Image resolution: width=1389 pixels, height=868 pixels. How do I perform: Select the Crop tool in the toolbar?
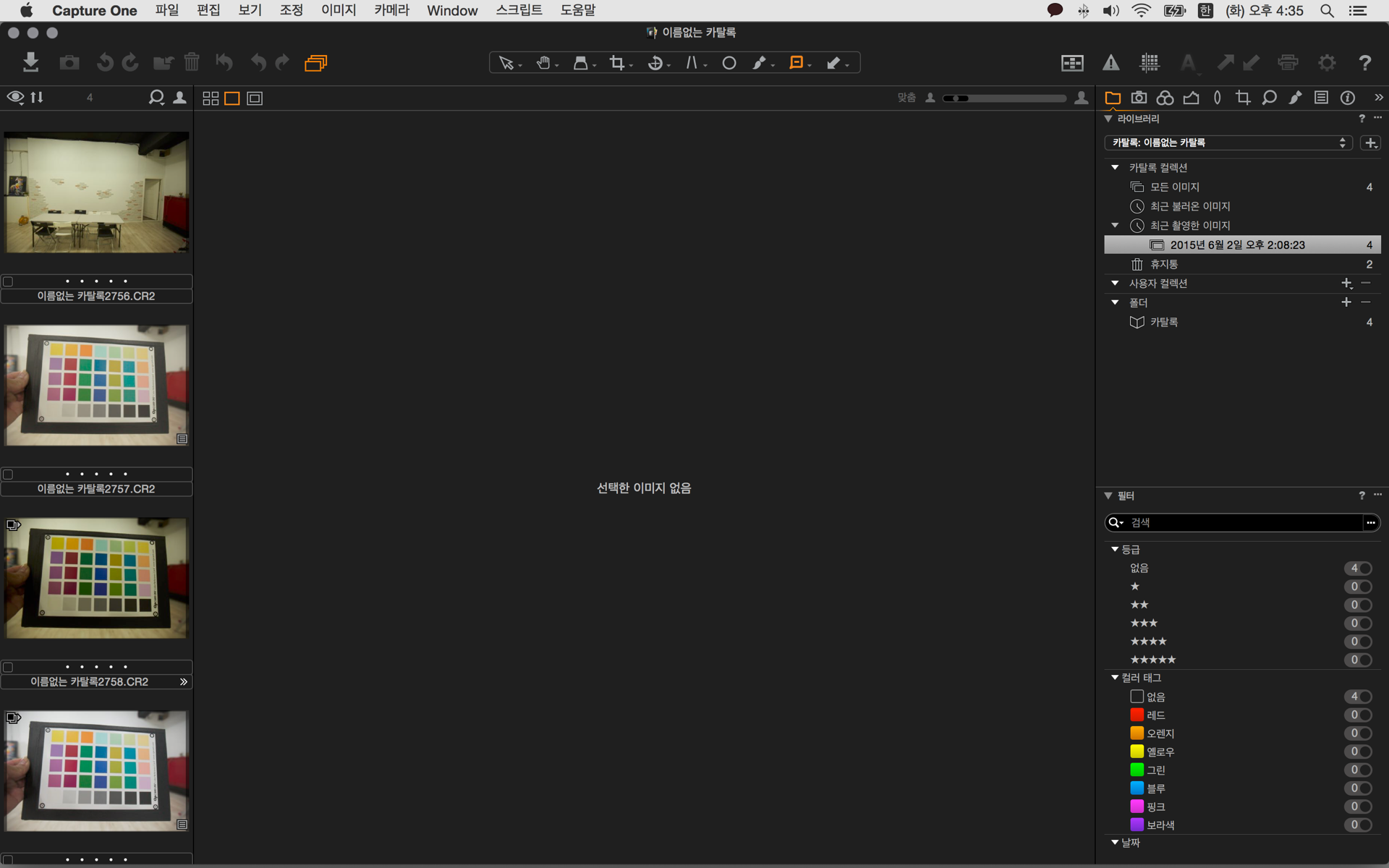pyautogui.click(x=616, y=63)
